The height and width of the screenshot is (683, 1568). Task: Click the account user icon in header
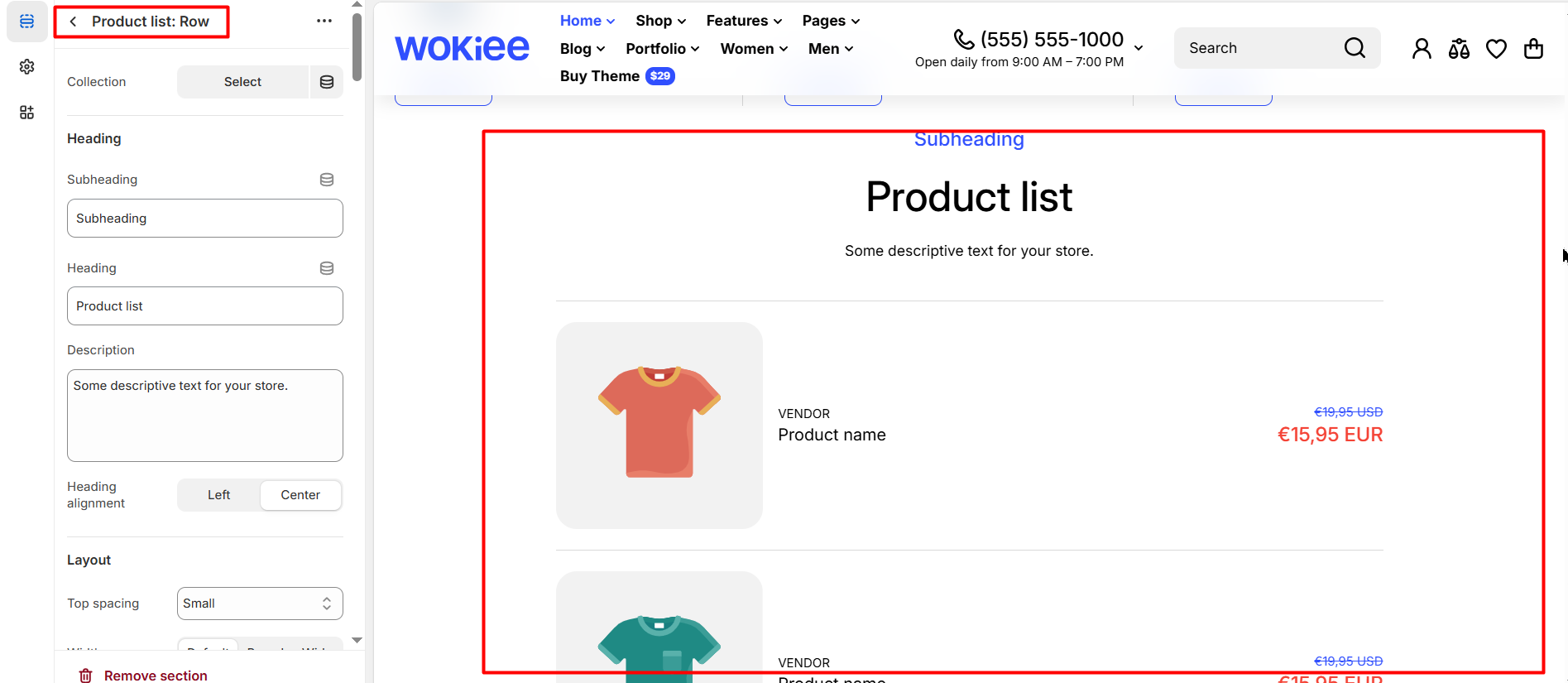tap(1422, 49)
